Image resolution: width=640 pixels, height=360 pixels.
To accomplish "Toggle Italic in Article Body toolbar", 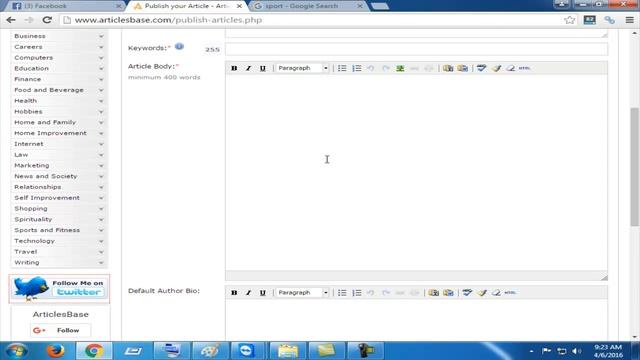I will (248, 68).
